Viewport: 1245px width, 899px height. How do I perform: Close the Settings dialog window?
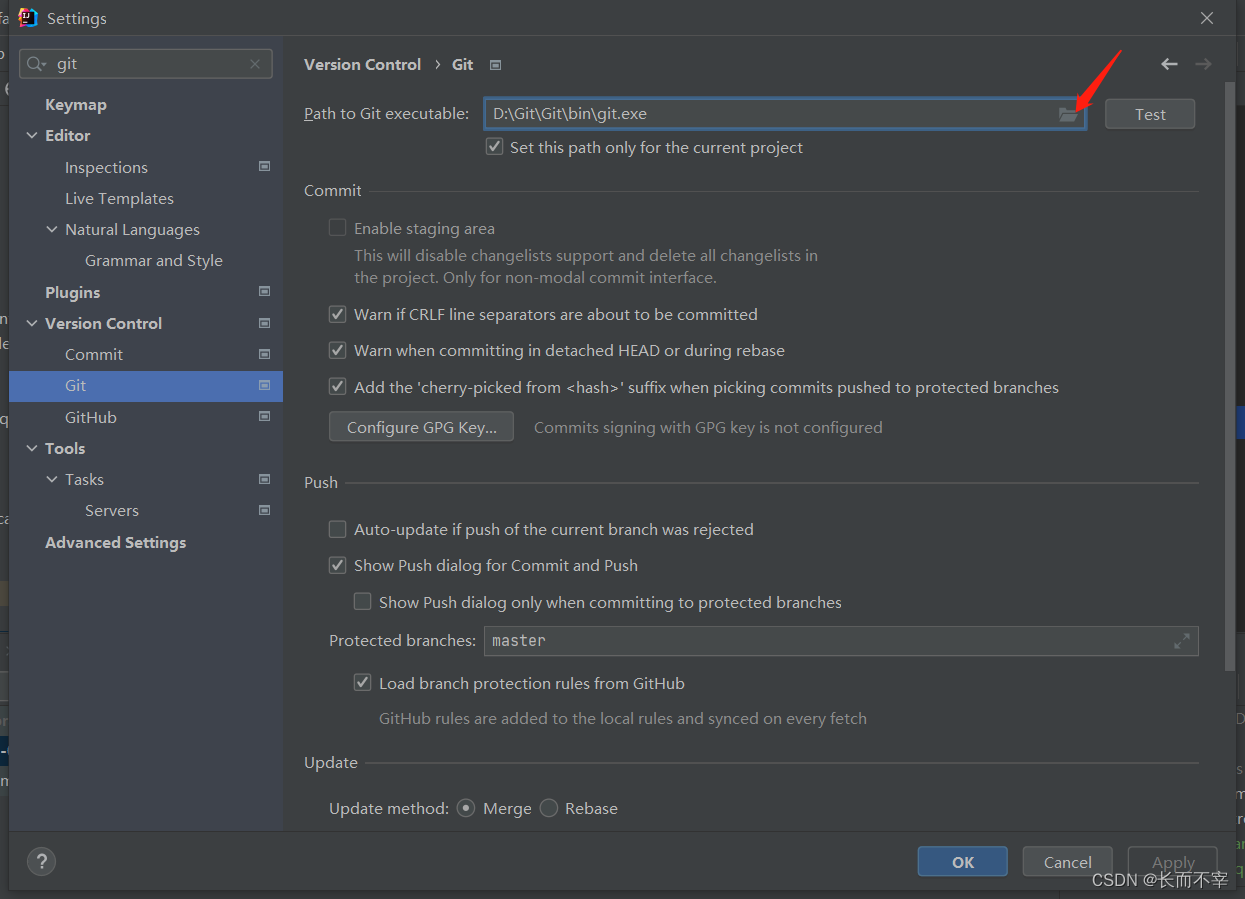[x=1207, y=18]
